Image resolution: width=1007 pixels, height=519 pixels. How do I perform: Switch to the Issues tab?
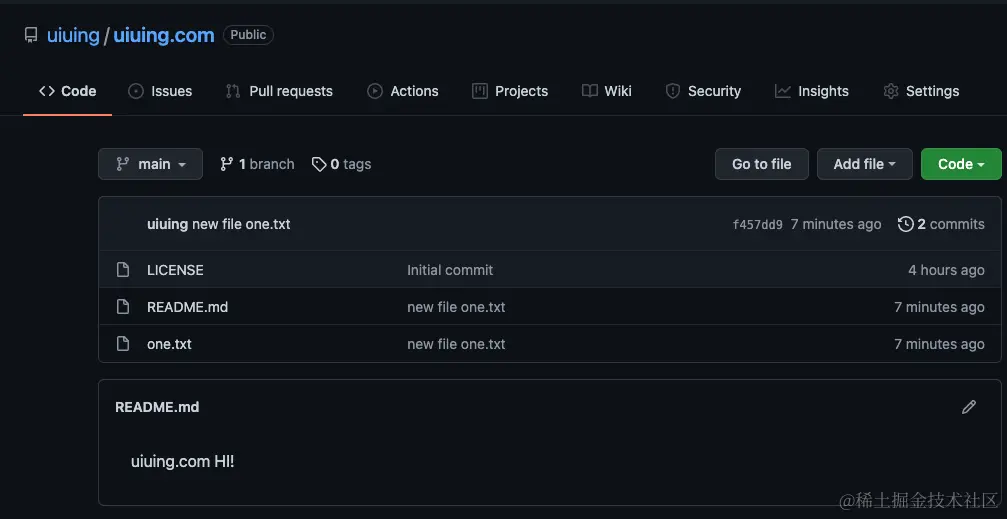[x=160, y=91]
